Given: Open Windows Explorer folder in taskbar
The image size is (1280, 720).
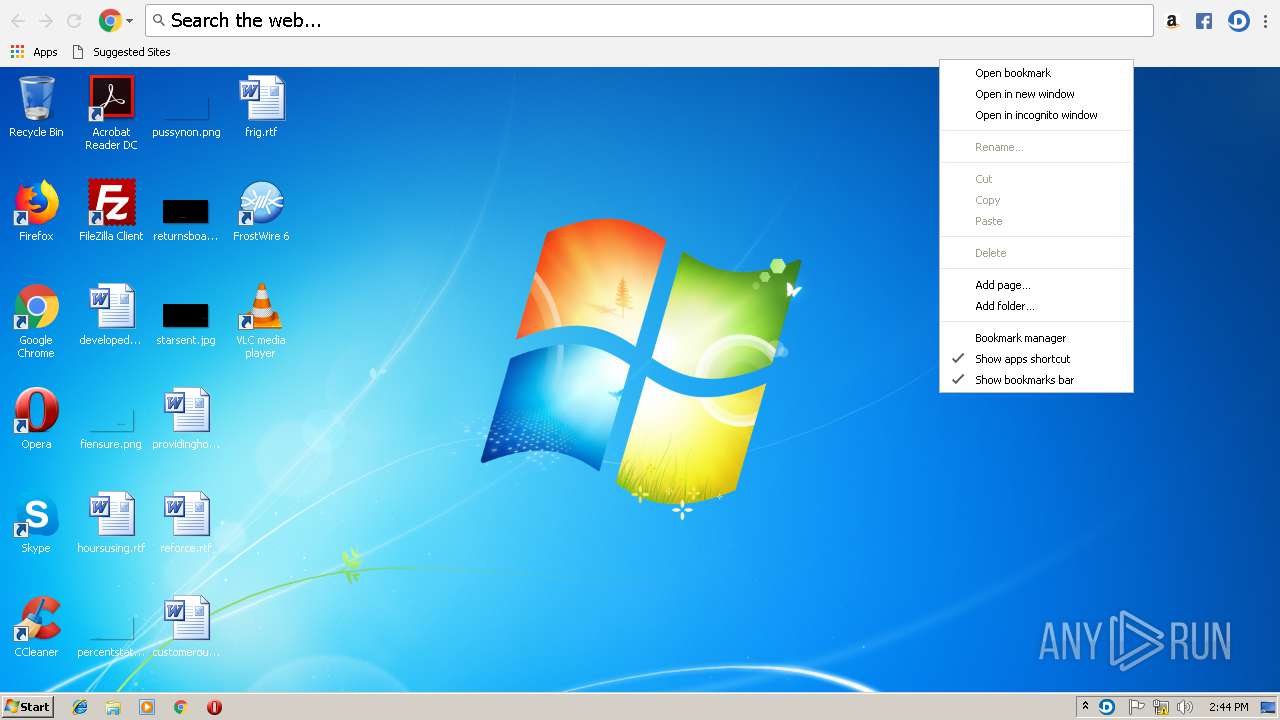Looking at the screenshot, I should 113,707.
